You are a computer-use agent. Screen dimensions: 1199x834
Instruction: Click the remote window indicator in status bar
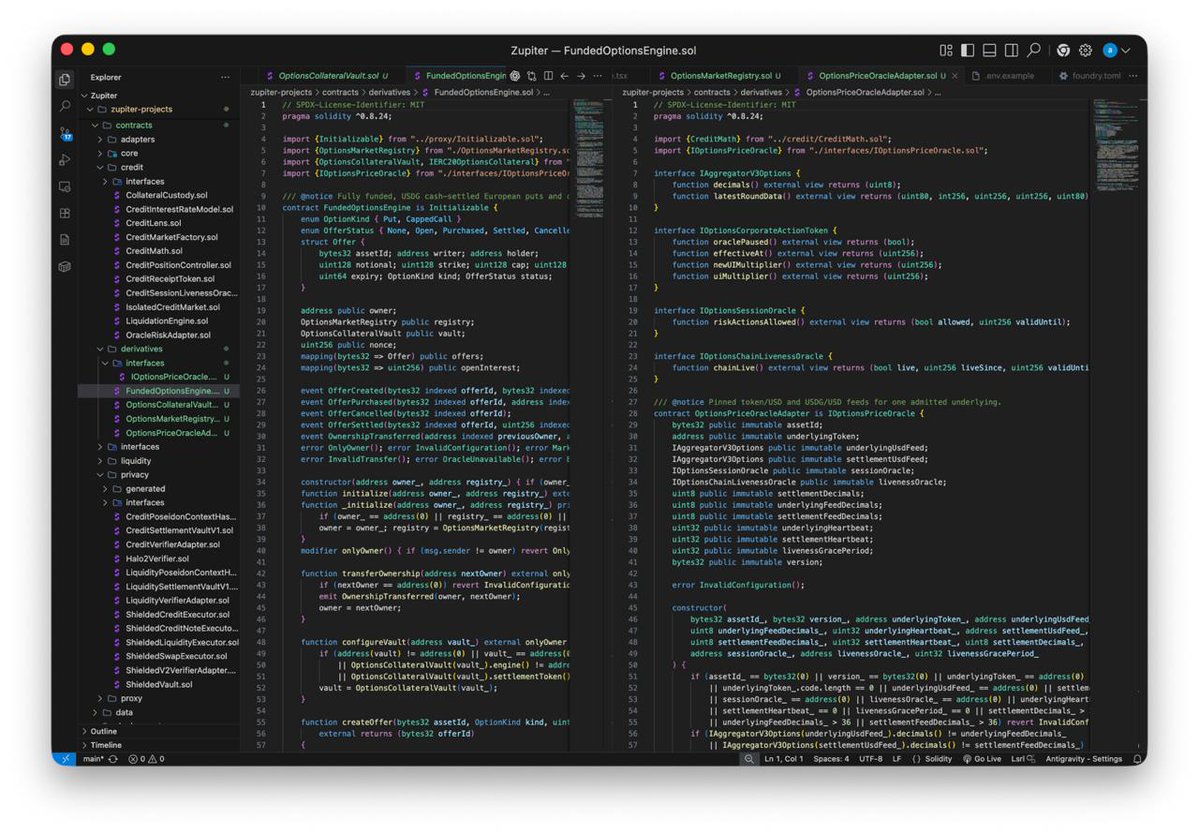pyautogui.click(x=65, y=760)
